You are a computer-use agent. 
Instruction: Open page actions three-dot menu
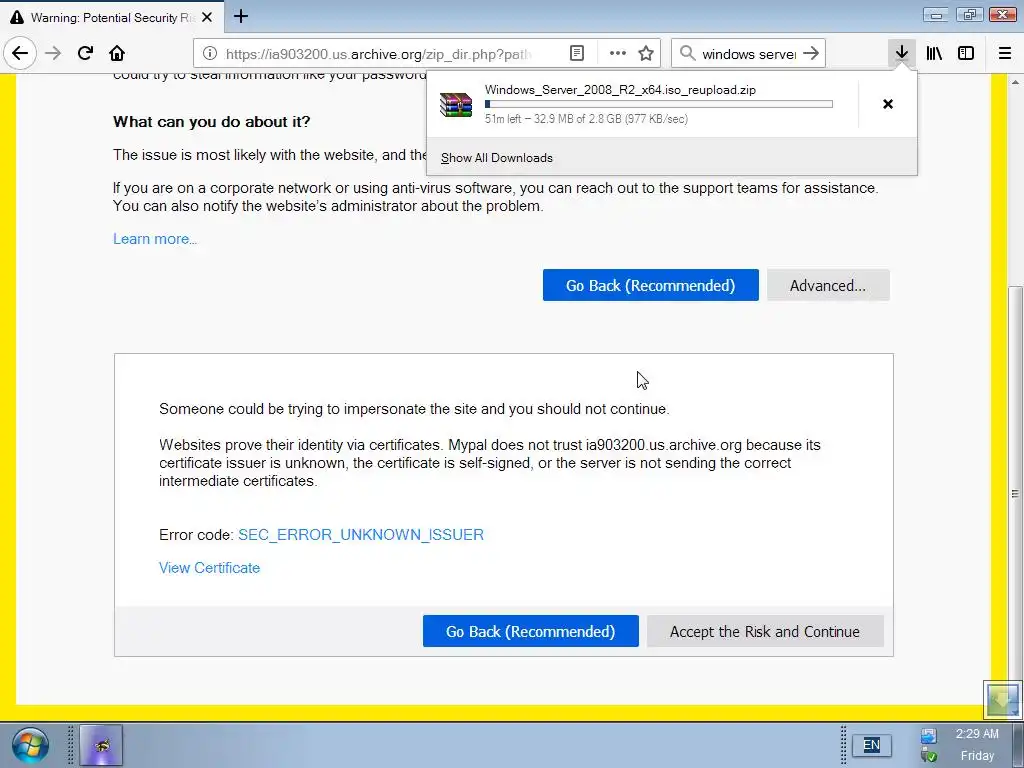[617, 53]
